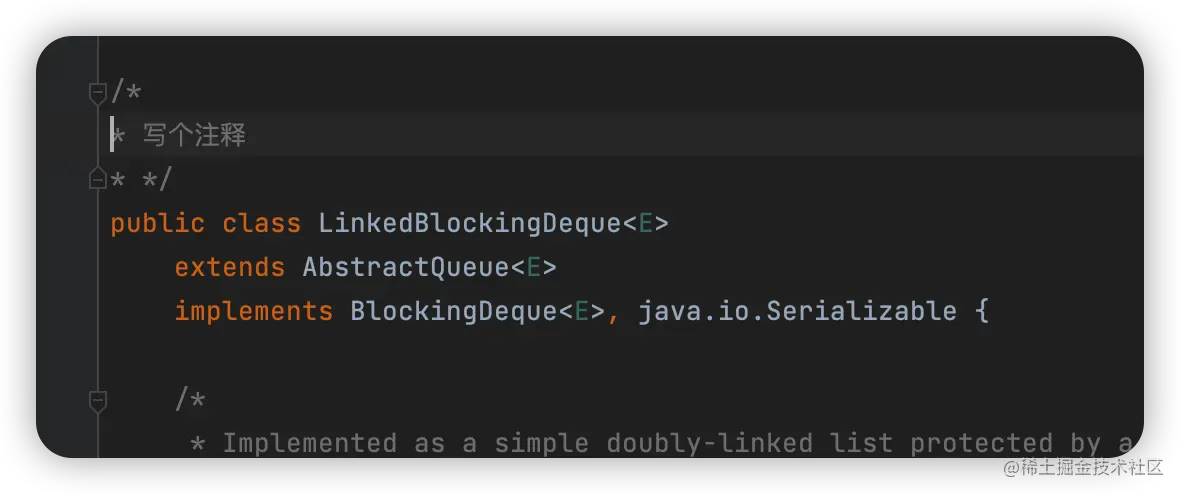
Task: Click the type parameter E after AbstractQueue
Action: pyautogui.click(x=533, y=267)
